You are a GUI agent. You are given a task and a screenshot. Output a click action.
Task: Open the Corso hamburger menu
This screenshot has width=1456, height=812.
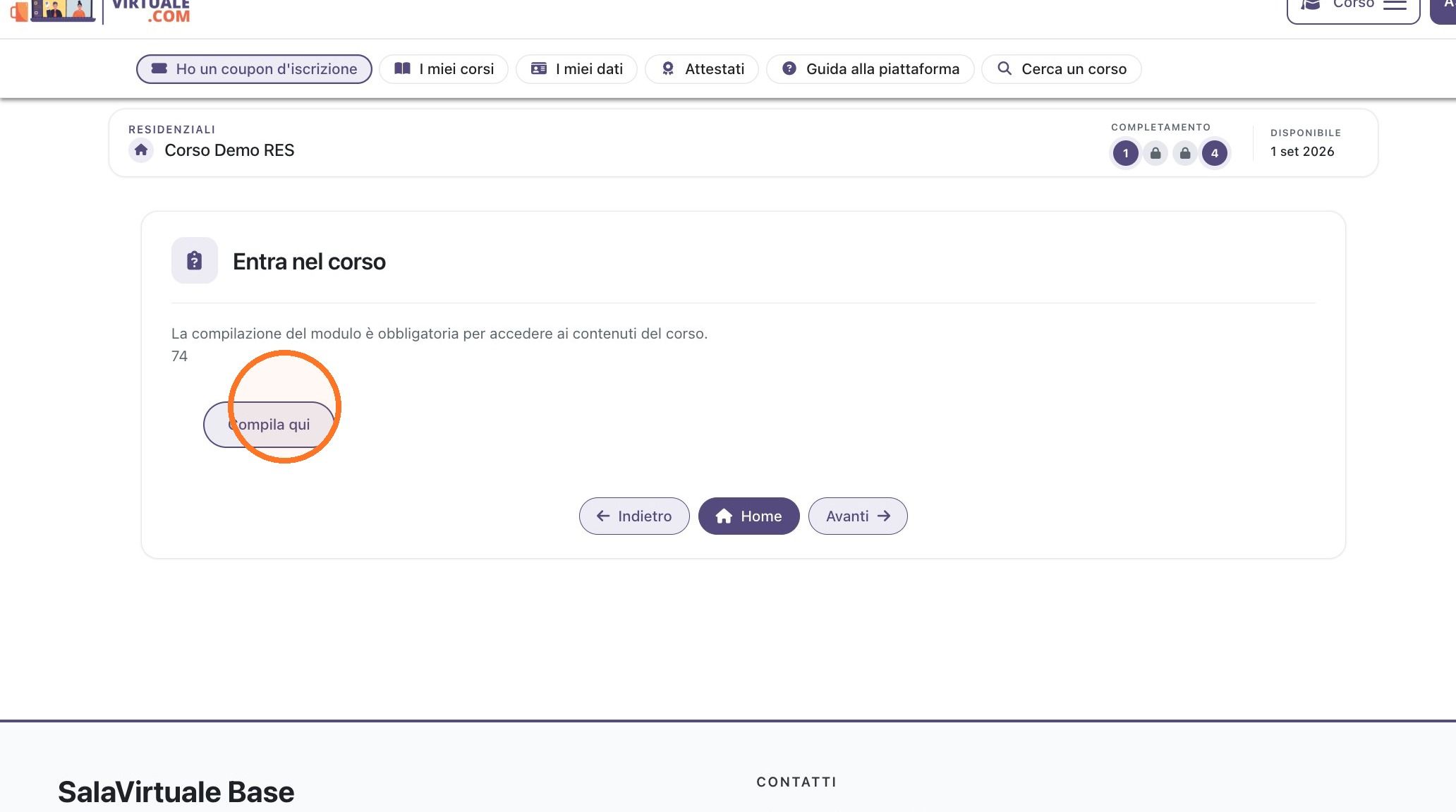point(1395,4)
